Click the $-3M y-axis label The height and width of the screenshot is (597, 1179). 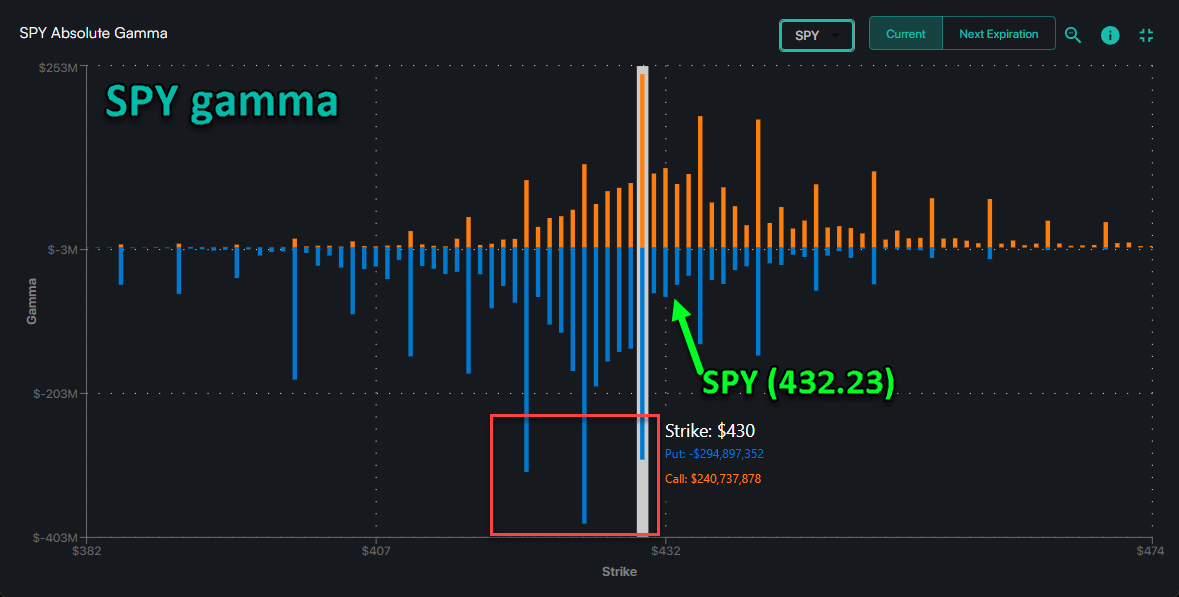click(x=64, y=249)
